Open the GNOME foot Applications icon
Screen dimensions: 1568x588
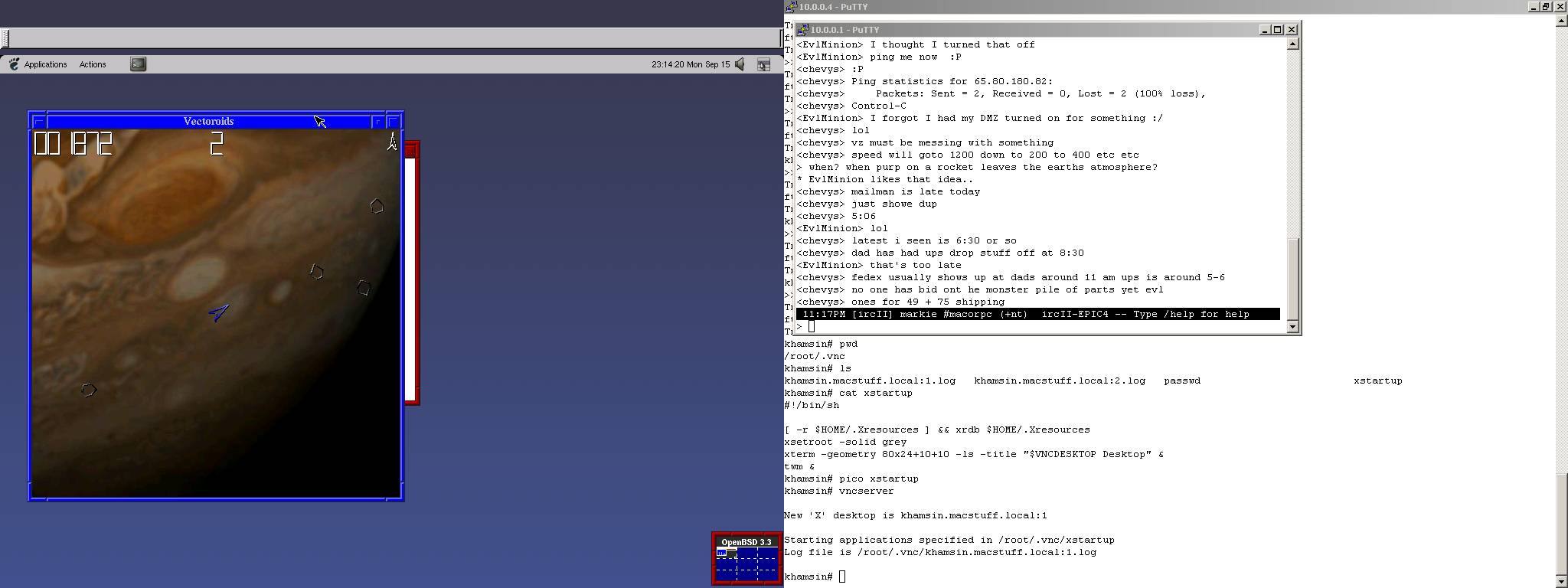click(14, 64)
